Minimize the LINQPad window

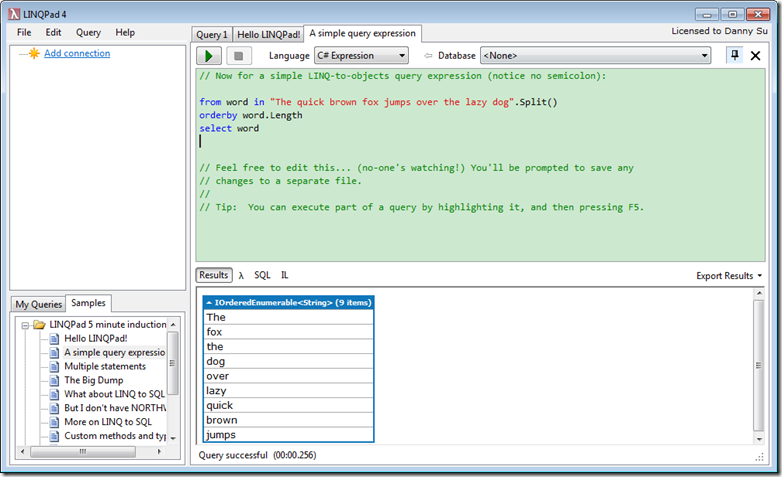click(x=707, y=14)
